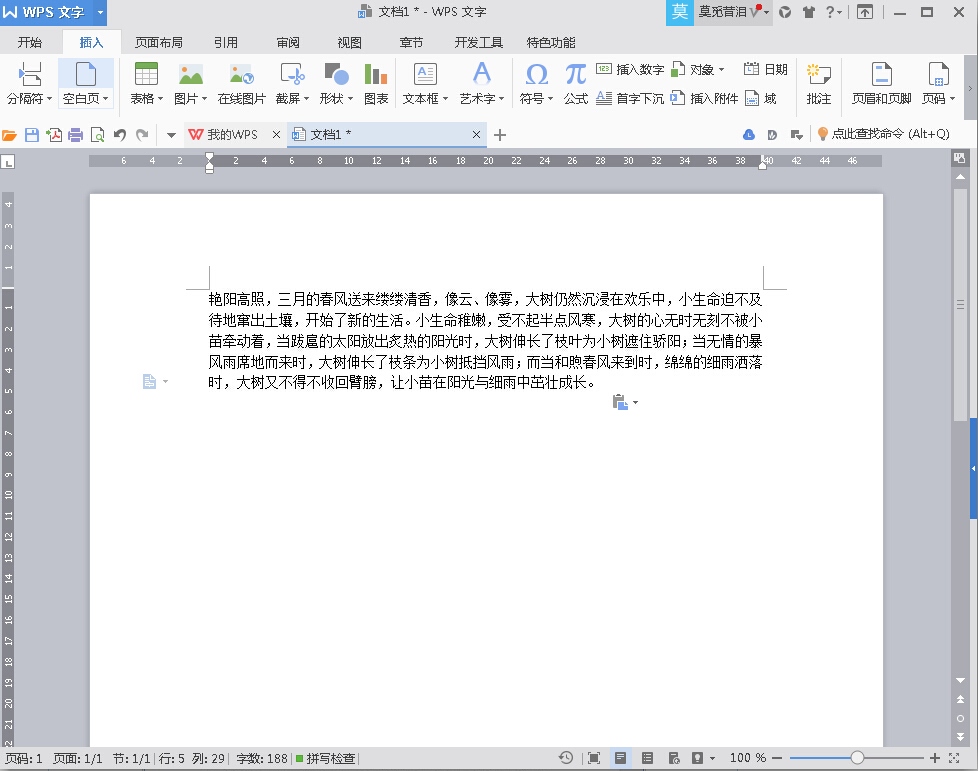Click the print icon in quick toolbar

75,135
